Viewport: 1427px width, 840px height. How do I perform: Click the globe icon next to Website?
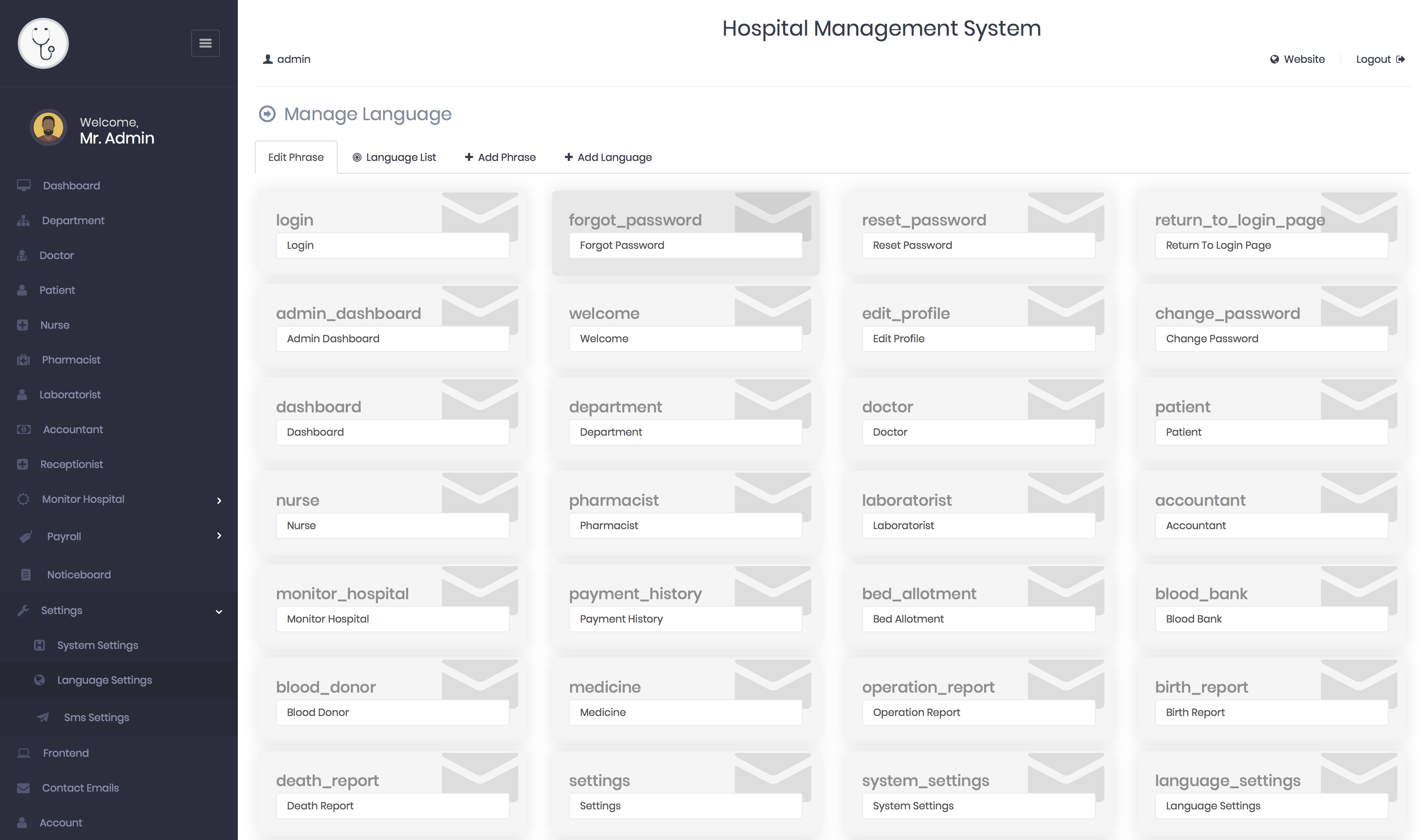tap(1274, 59)
